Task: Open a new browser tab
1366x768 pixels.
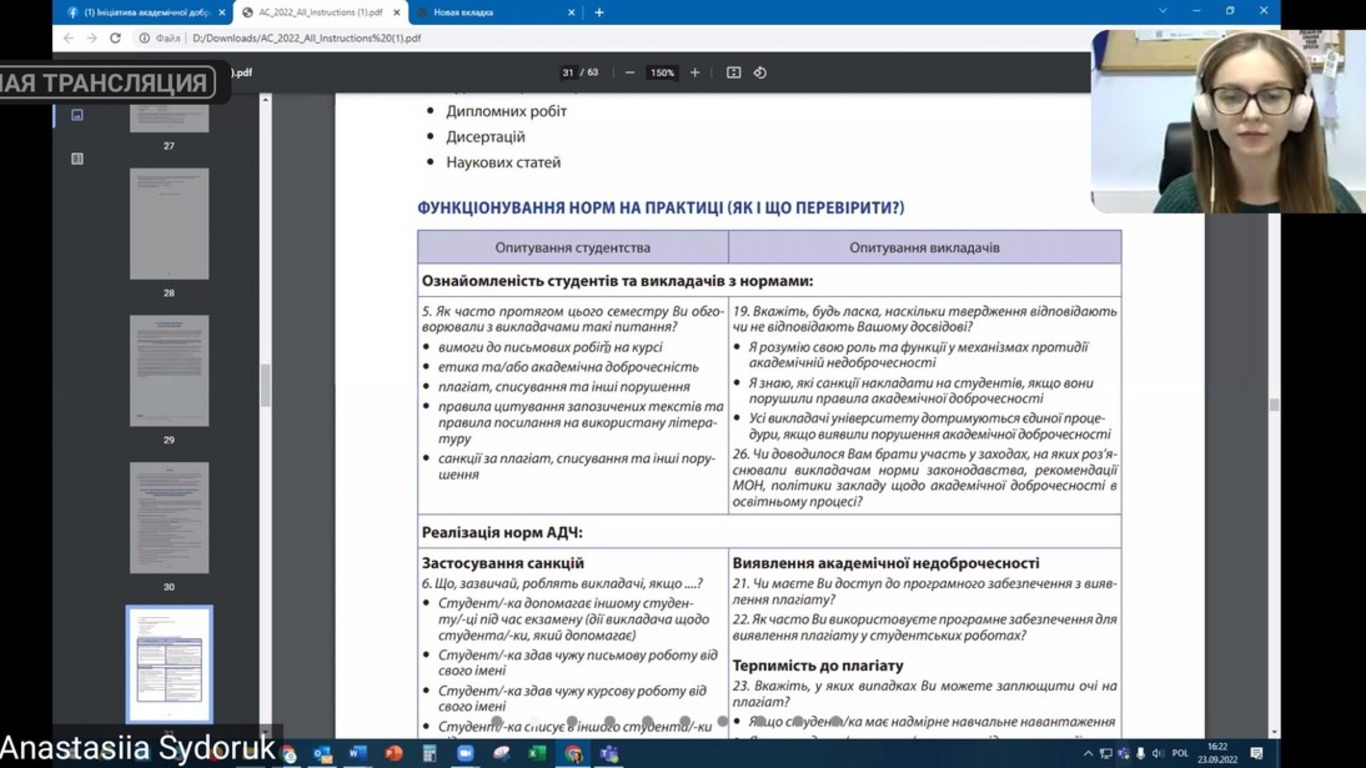Action: tap(599, 12)
